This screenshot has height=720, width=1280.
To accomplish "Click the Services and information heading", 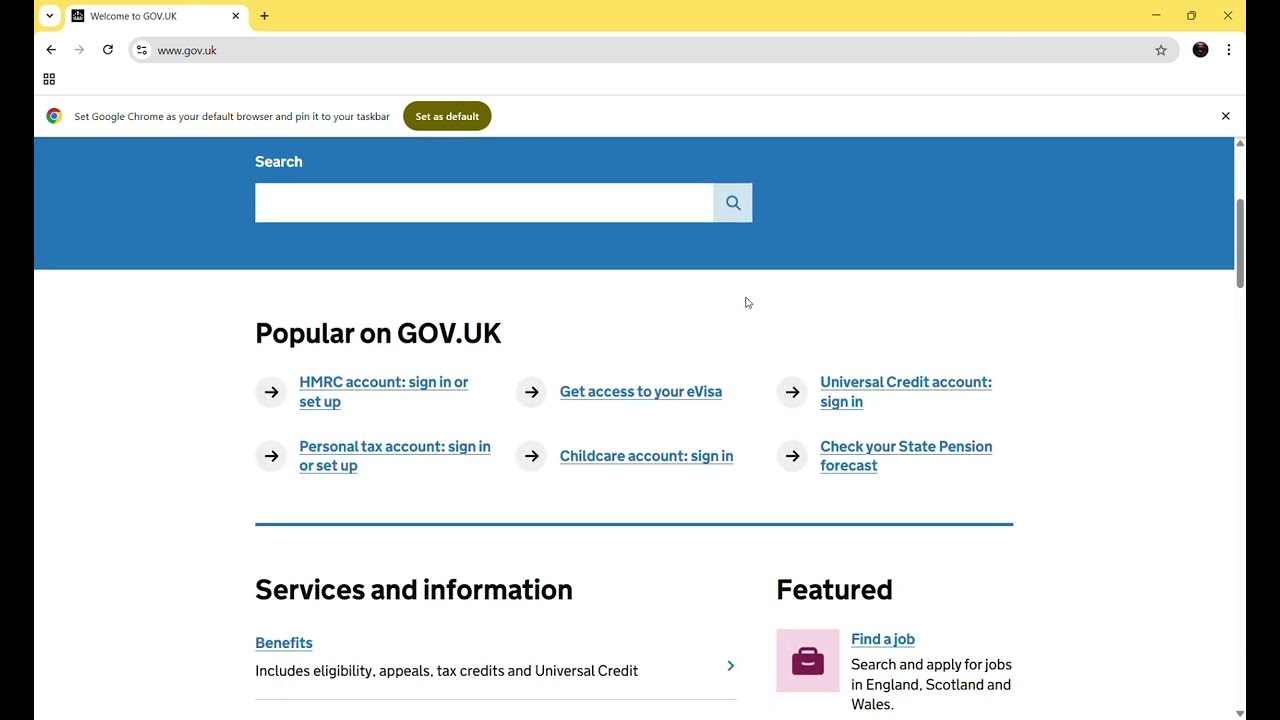I will click(x=414, y=590).
